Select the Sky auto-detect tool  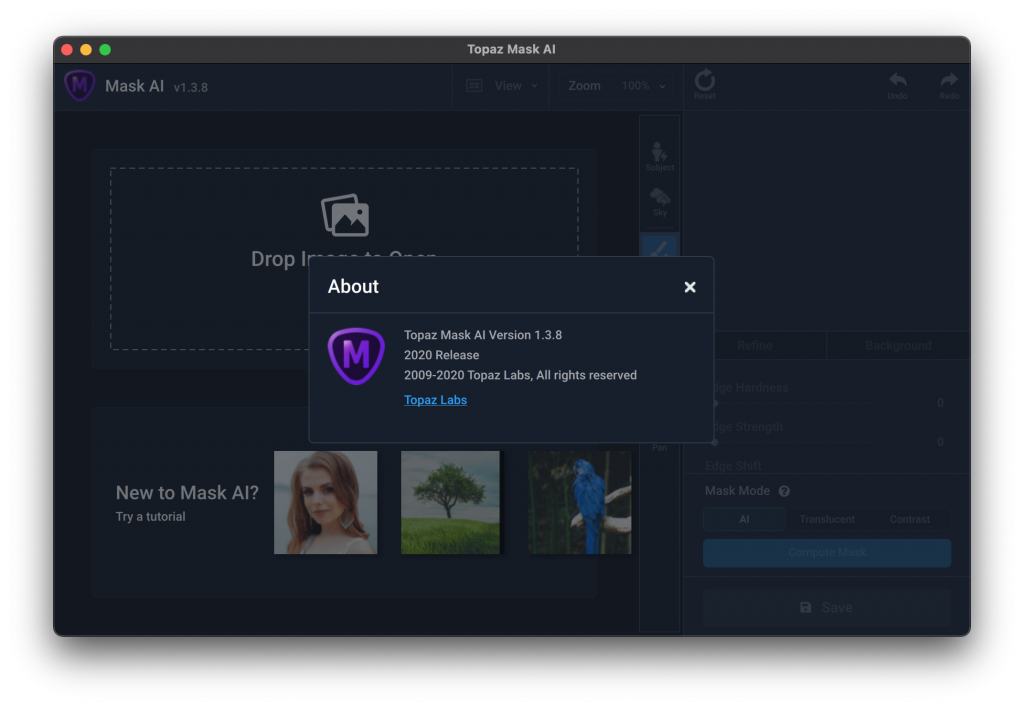(x=660, y=202)
